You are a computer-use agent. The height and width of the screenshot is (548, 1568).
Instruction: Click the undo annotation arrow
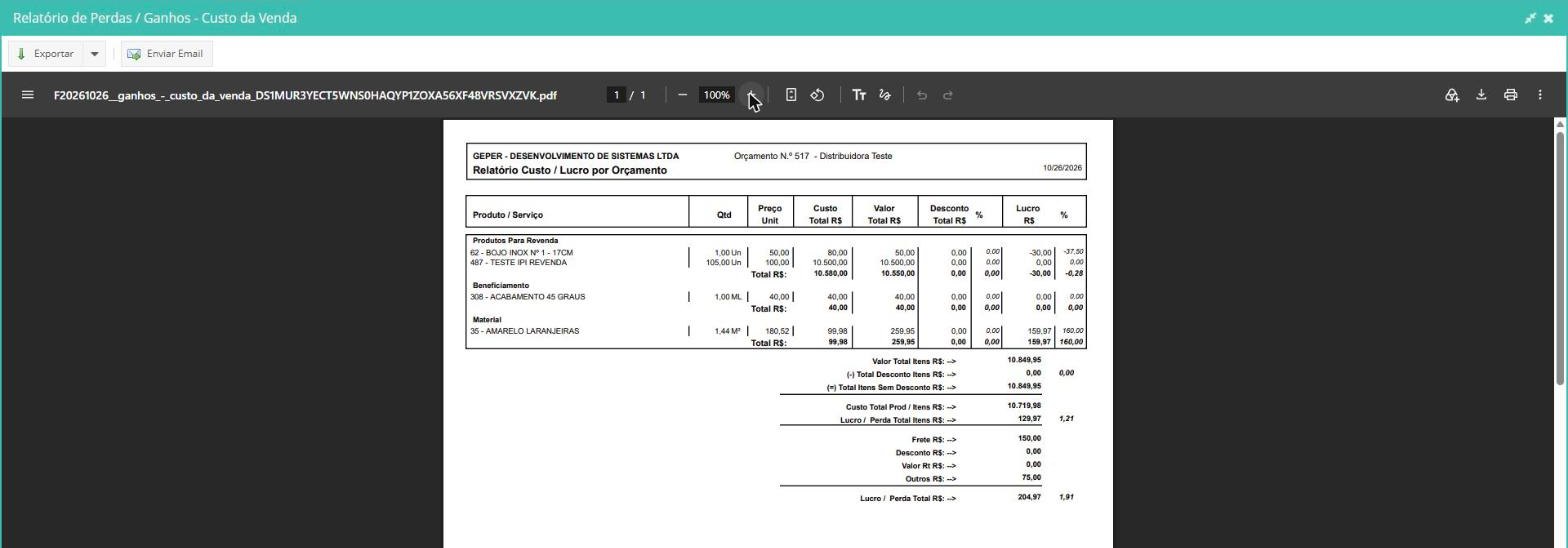pyautogui.click(x=922, y=95)
